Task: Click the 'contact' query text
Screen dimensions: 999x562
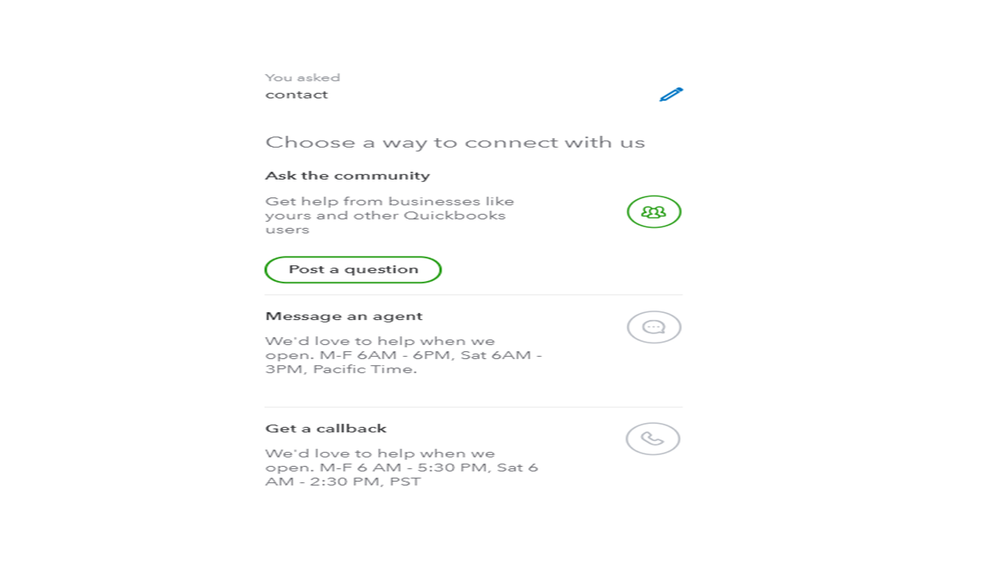Action: point(296,95)
